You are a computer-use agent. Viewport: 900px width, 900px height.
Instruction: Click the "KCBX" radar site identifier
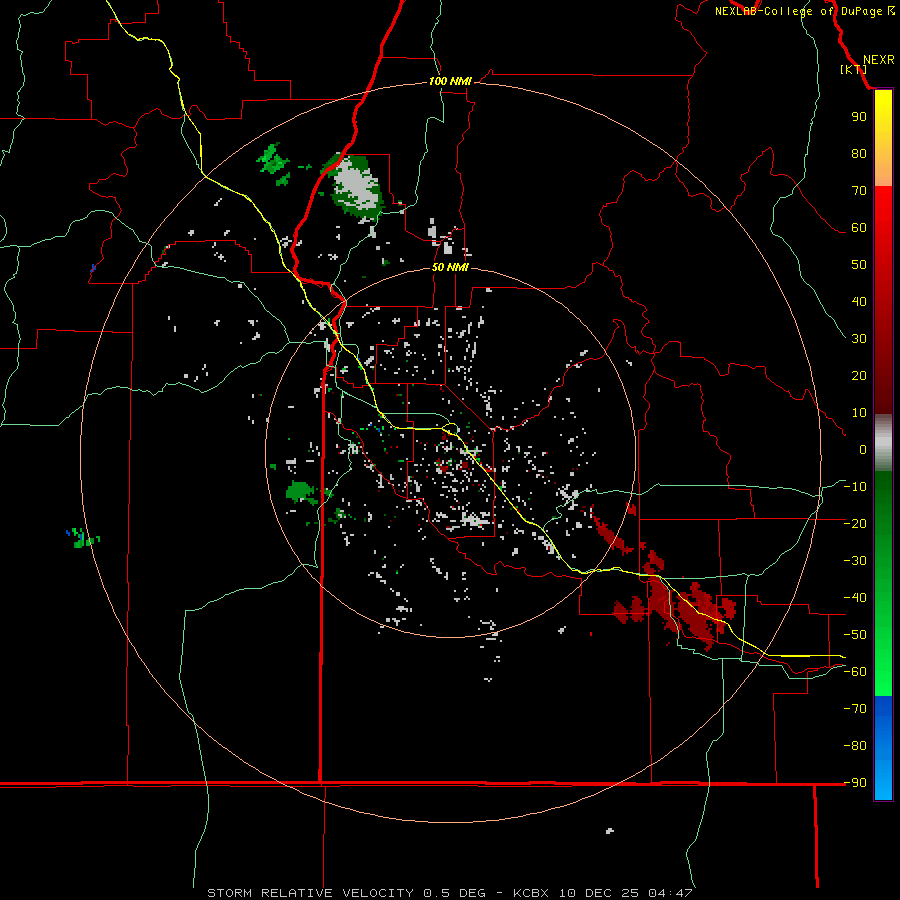[531, 893]
